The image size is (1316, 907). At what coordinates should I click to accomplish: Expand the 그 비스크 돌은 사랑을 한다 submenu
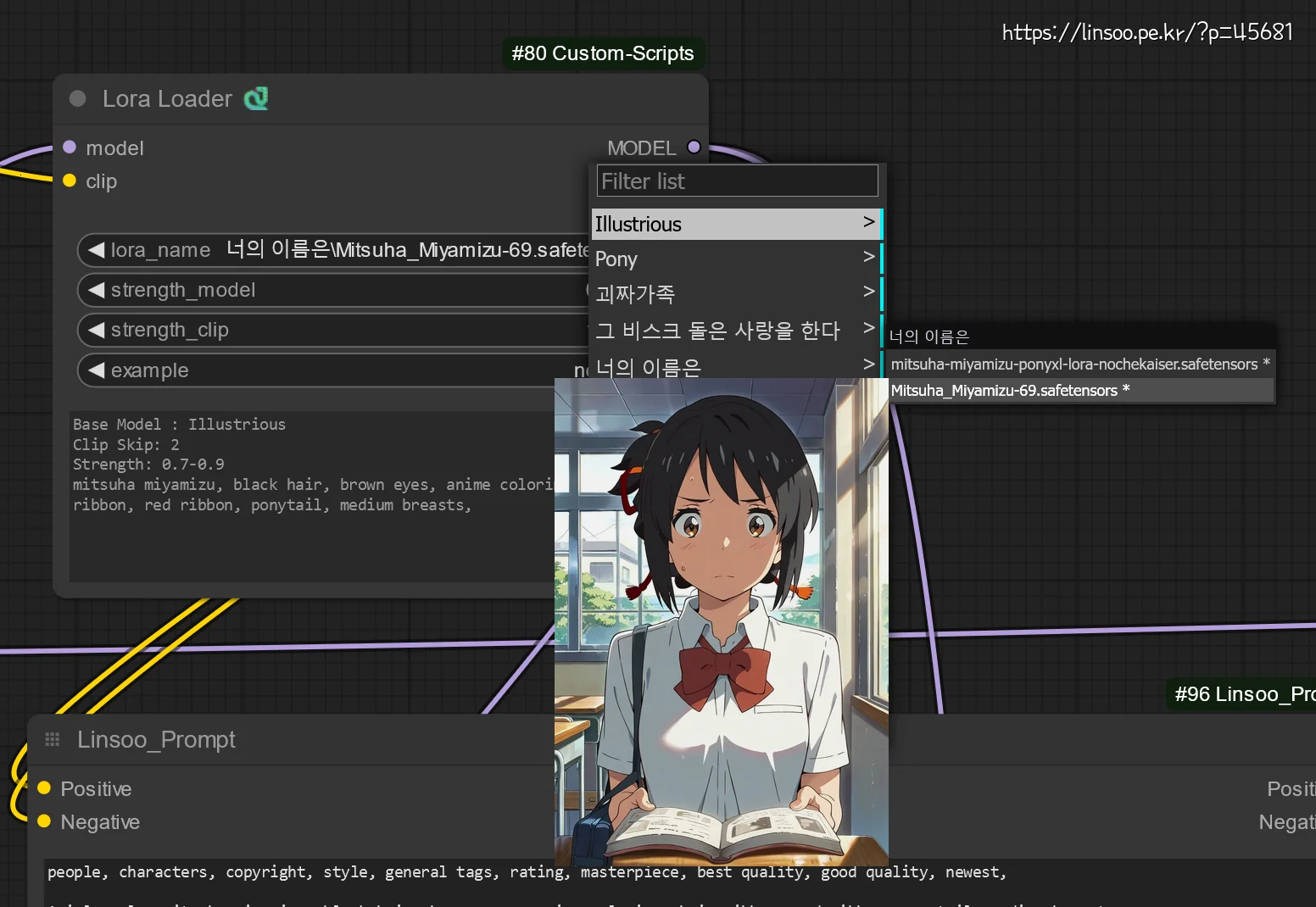(x=736, y=330)
